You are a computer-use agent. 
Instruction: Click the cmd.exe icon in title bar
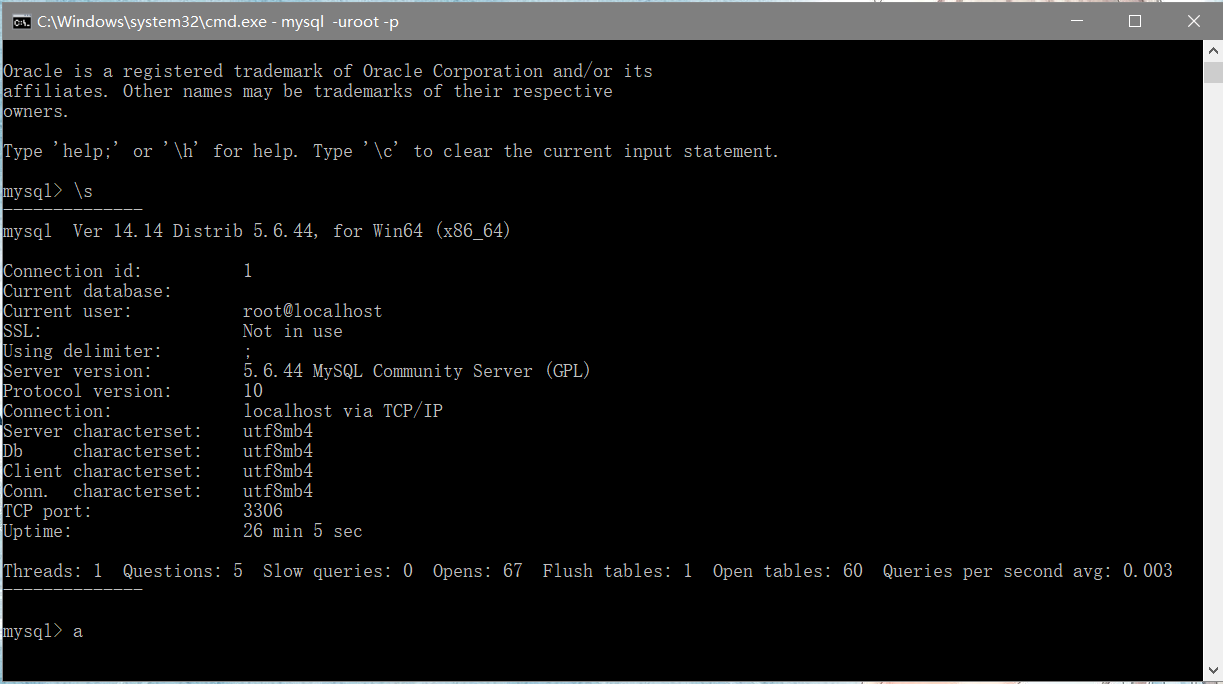(x=20, y=21)
